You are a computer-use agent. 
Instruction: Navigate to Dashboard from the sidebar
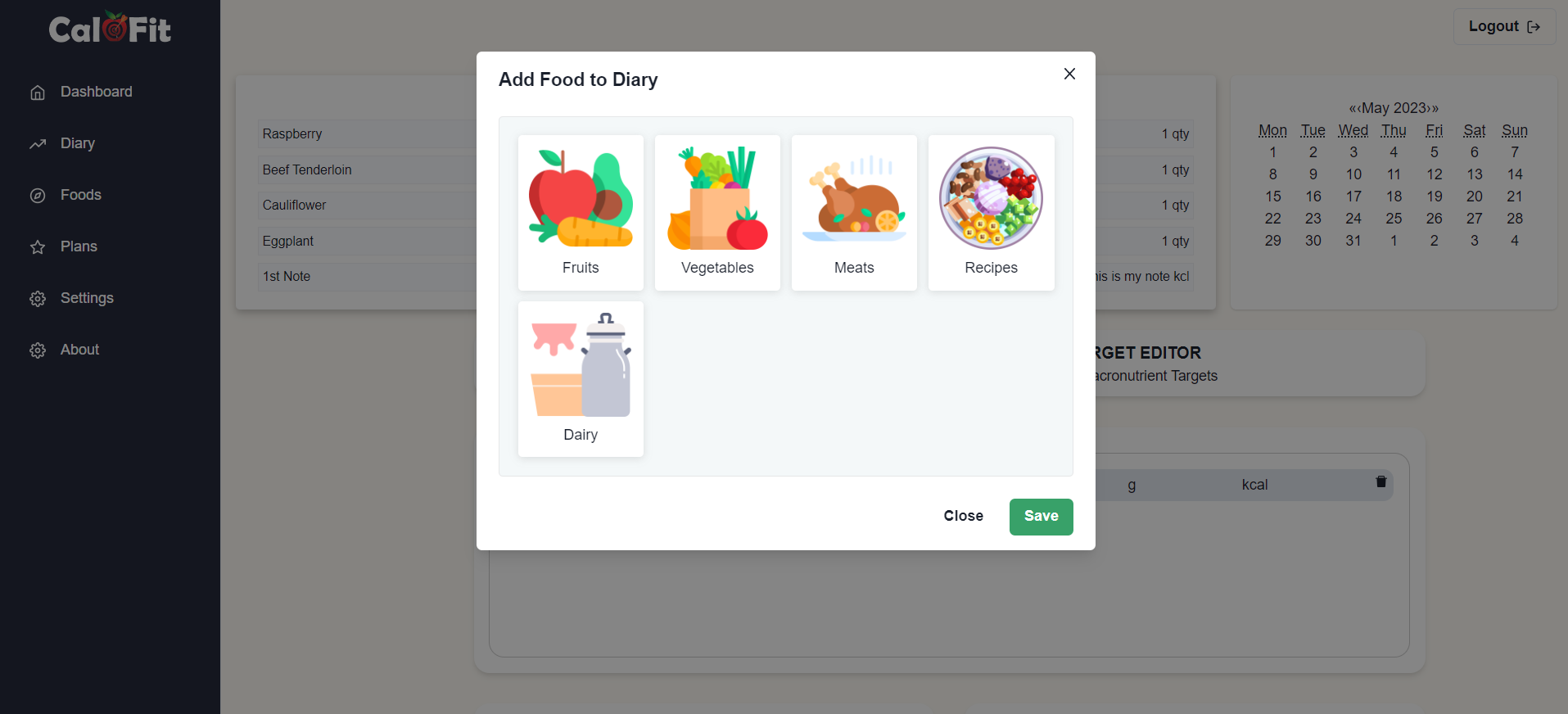(x=96, y=92)
